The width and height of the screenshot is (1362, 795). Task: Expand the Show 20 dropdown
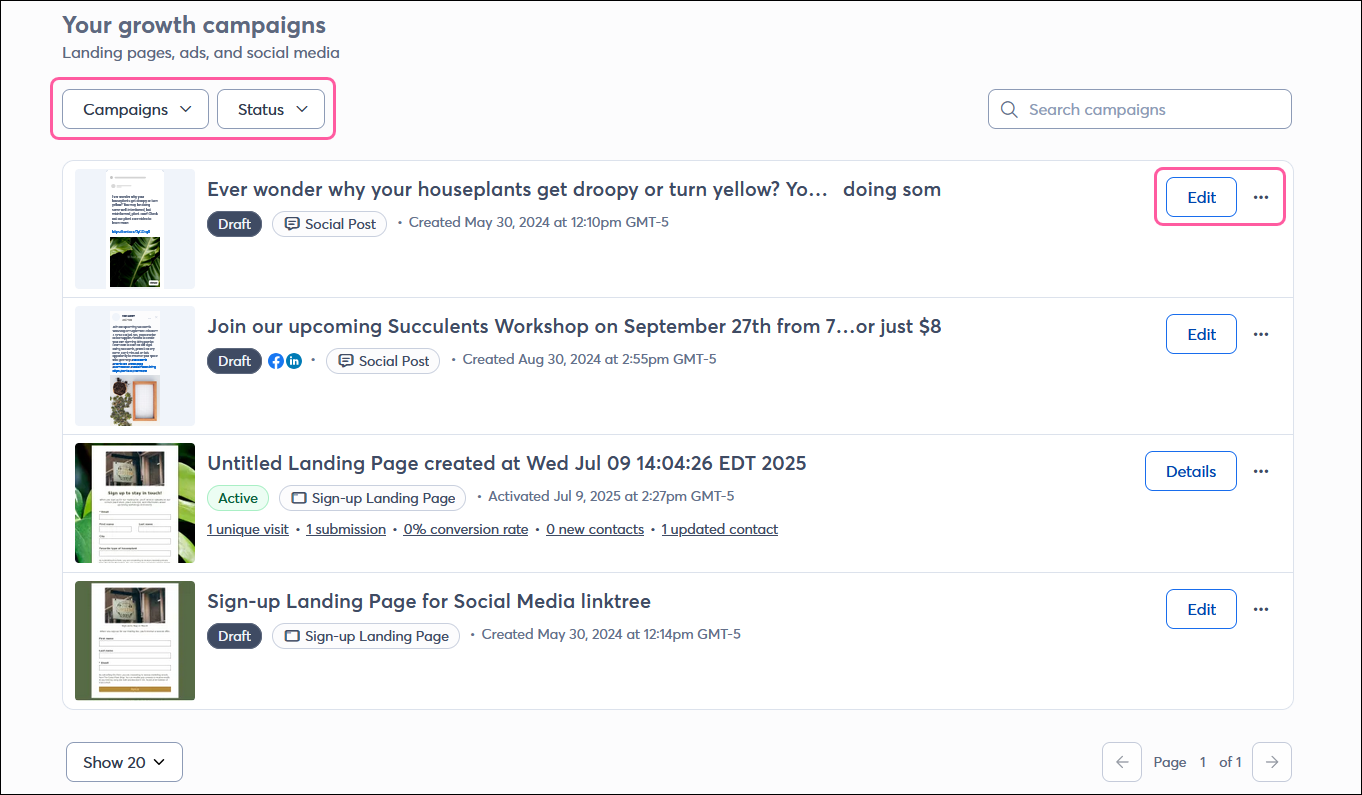tap(123, 761)
